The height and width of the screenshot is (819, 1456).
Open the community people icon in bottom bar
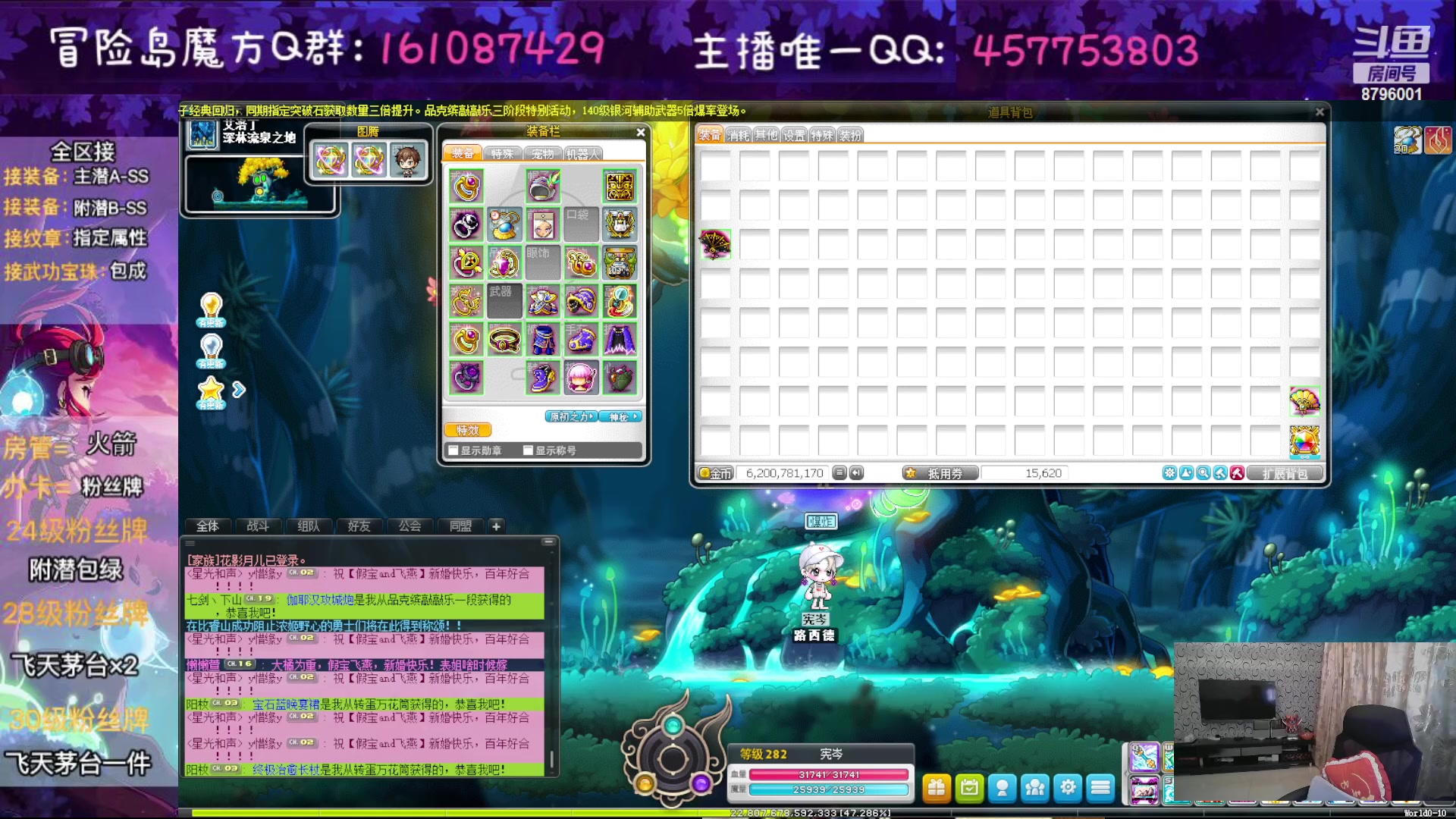[1035, 788]
